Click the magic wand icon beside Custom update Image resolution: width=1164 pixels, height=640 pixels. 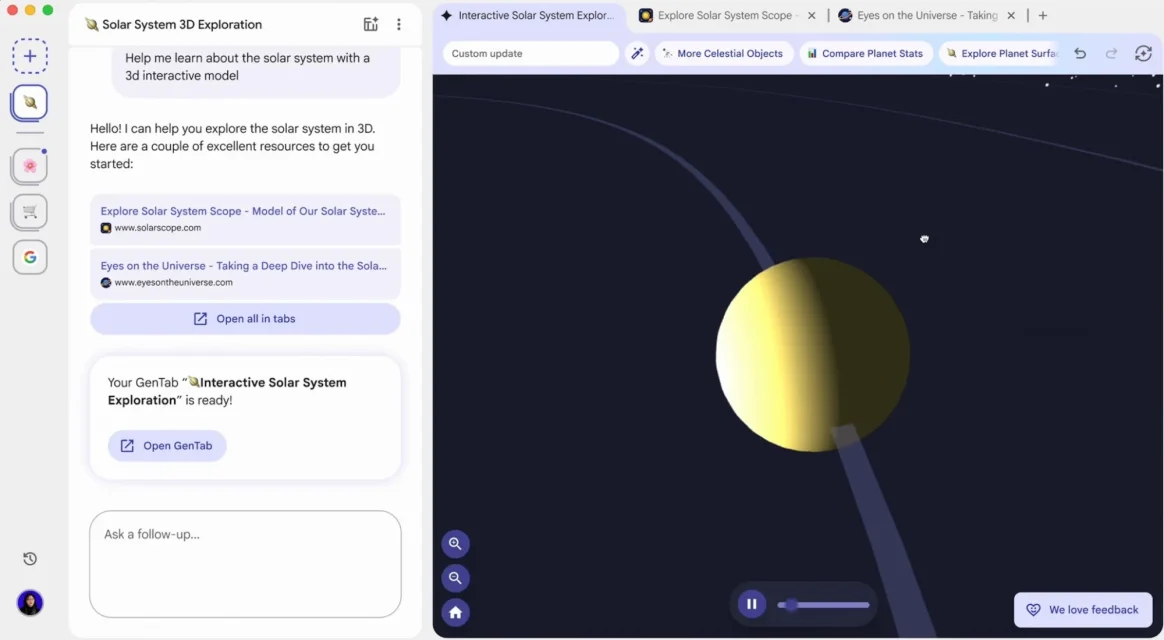(x=636, y=54)
